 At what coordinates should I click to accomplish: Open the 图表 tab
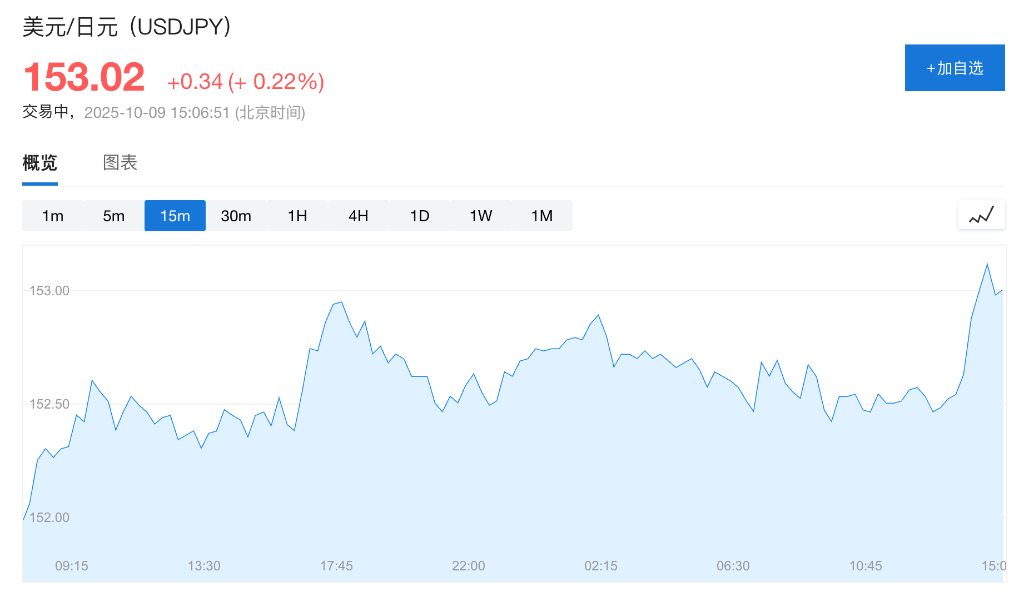click(x=120, y=163)
